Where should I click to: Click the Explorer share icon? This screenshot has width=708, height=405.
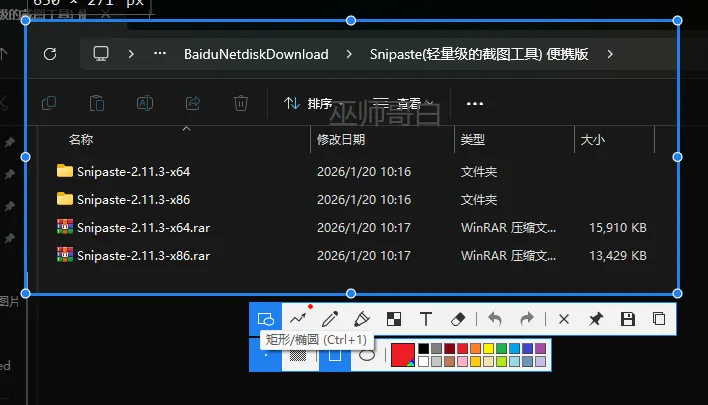tap(193, 103)
